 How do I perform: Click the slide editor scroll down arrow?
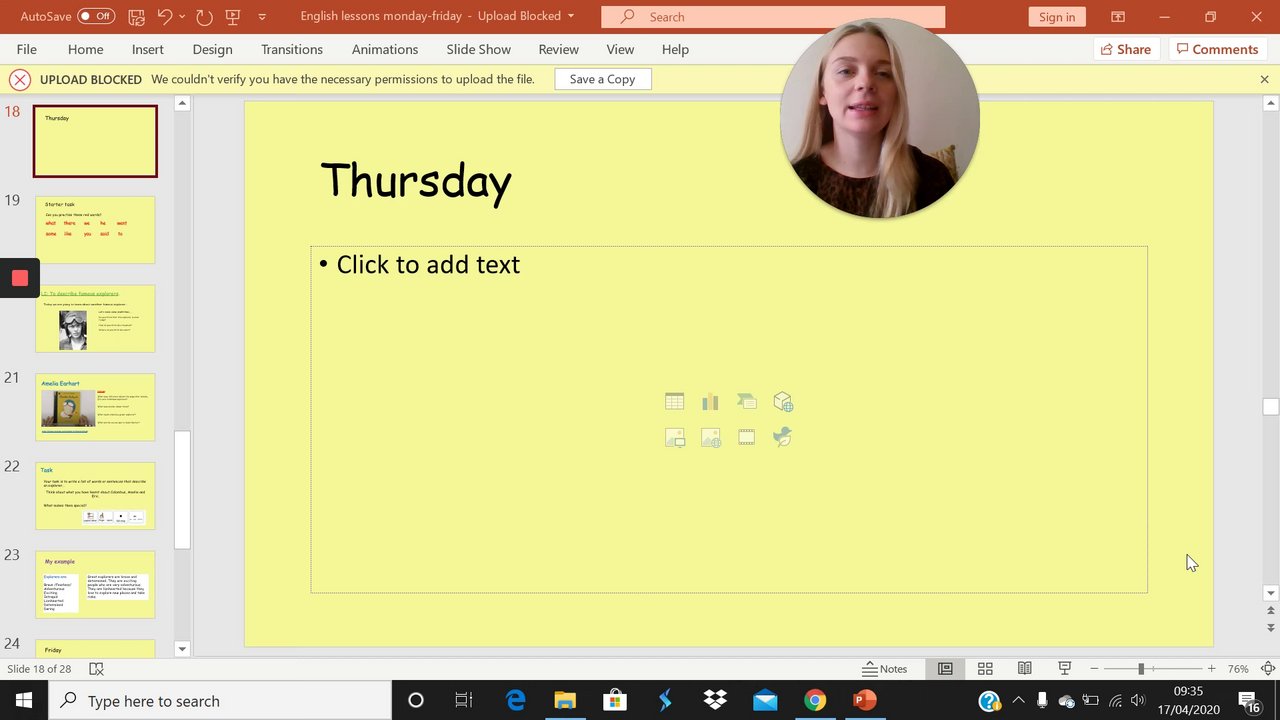(1271, 593)
